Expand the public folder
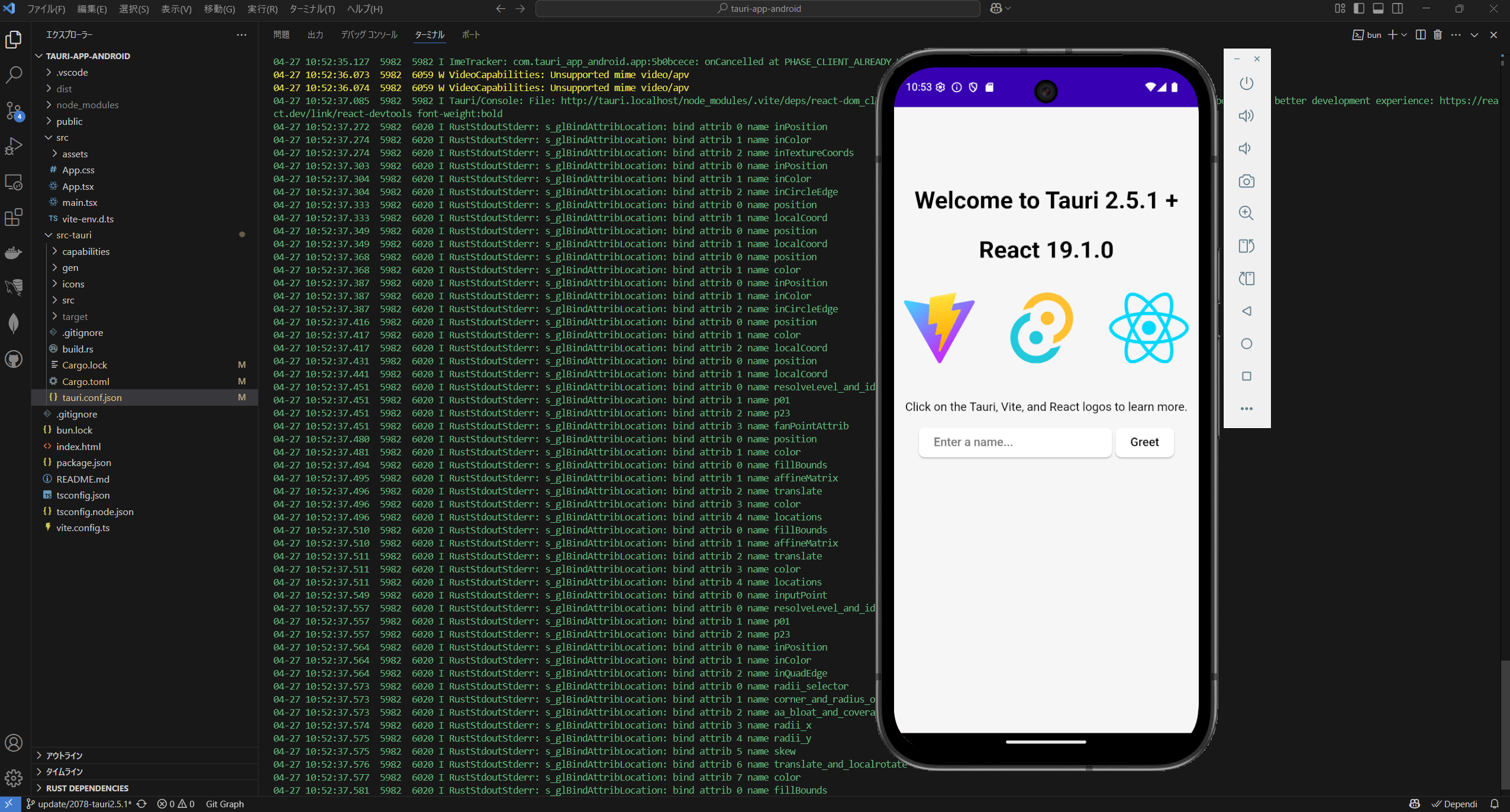This screenshot has width=1510, height=812. (x=69, y=121)
